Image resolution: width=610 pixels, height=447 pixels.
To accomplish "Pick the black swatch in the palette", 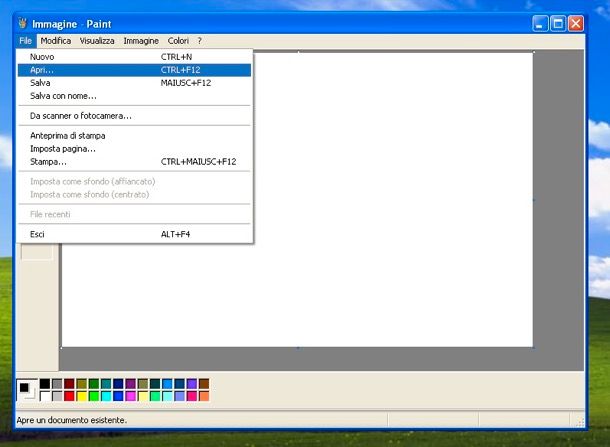I will coord(45,384).
